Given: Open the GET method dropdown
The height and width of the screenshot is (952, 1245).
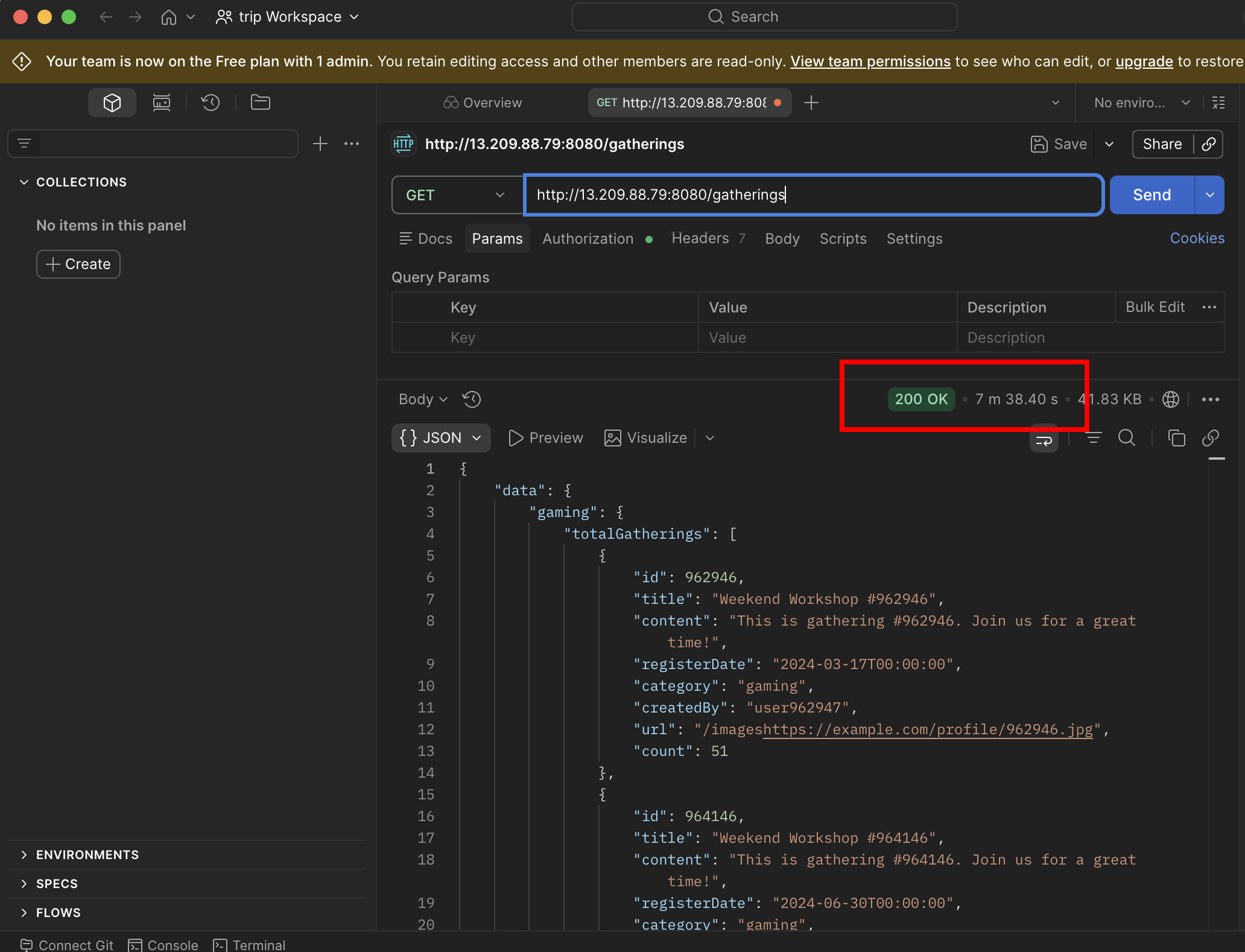Looking at the screenshot, I should point(457,195).
